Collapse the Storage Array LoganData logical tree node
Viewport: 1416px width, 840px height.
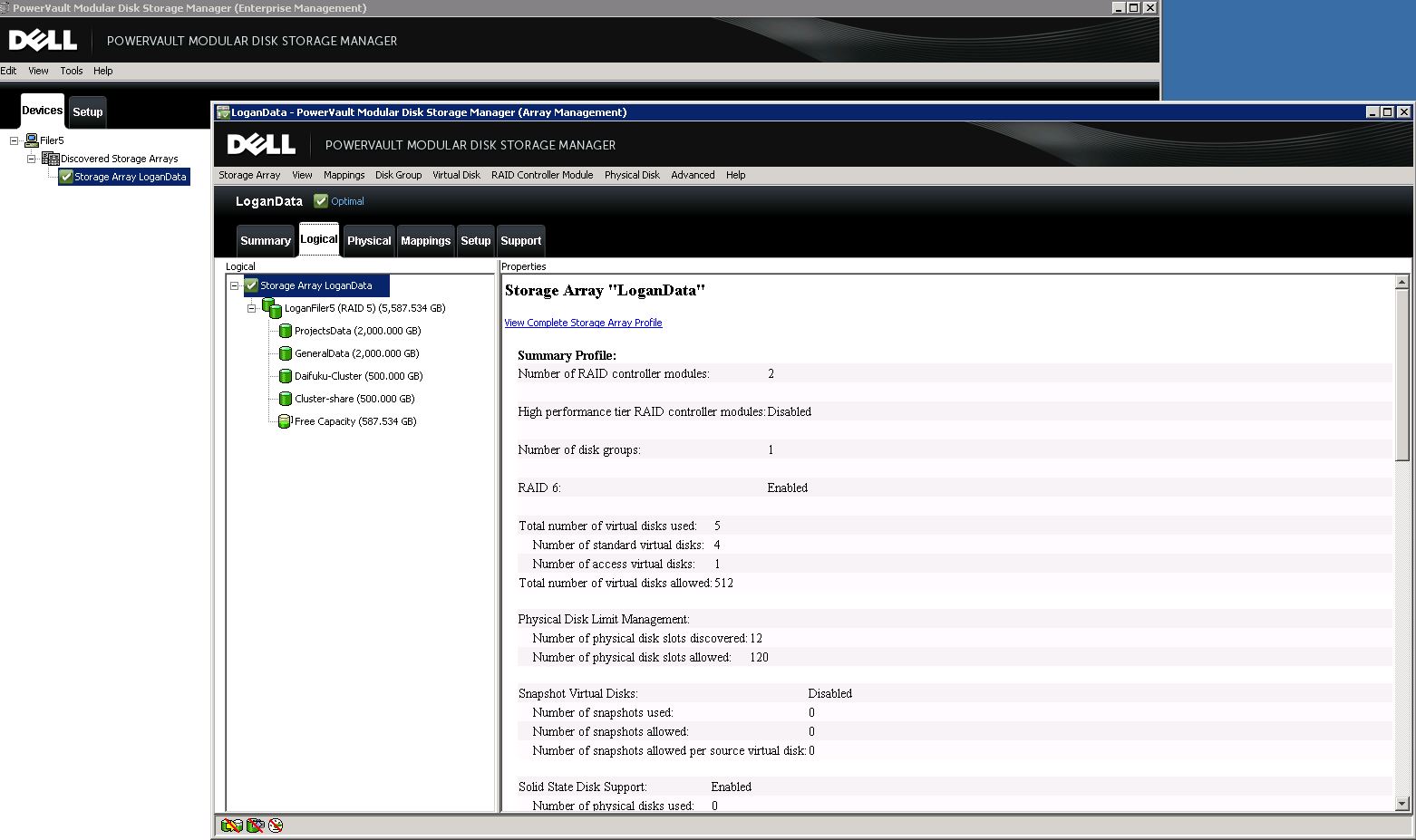click(x=234, y=285)
